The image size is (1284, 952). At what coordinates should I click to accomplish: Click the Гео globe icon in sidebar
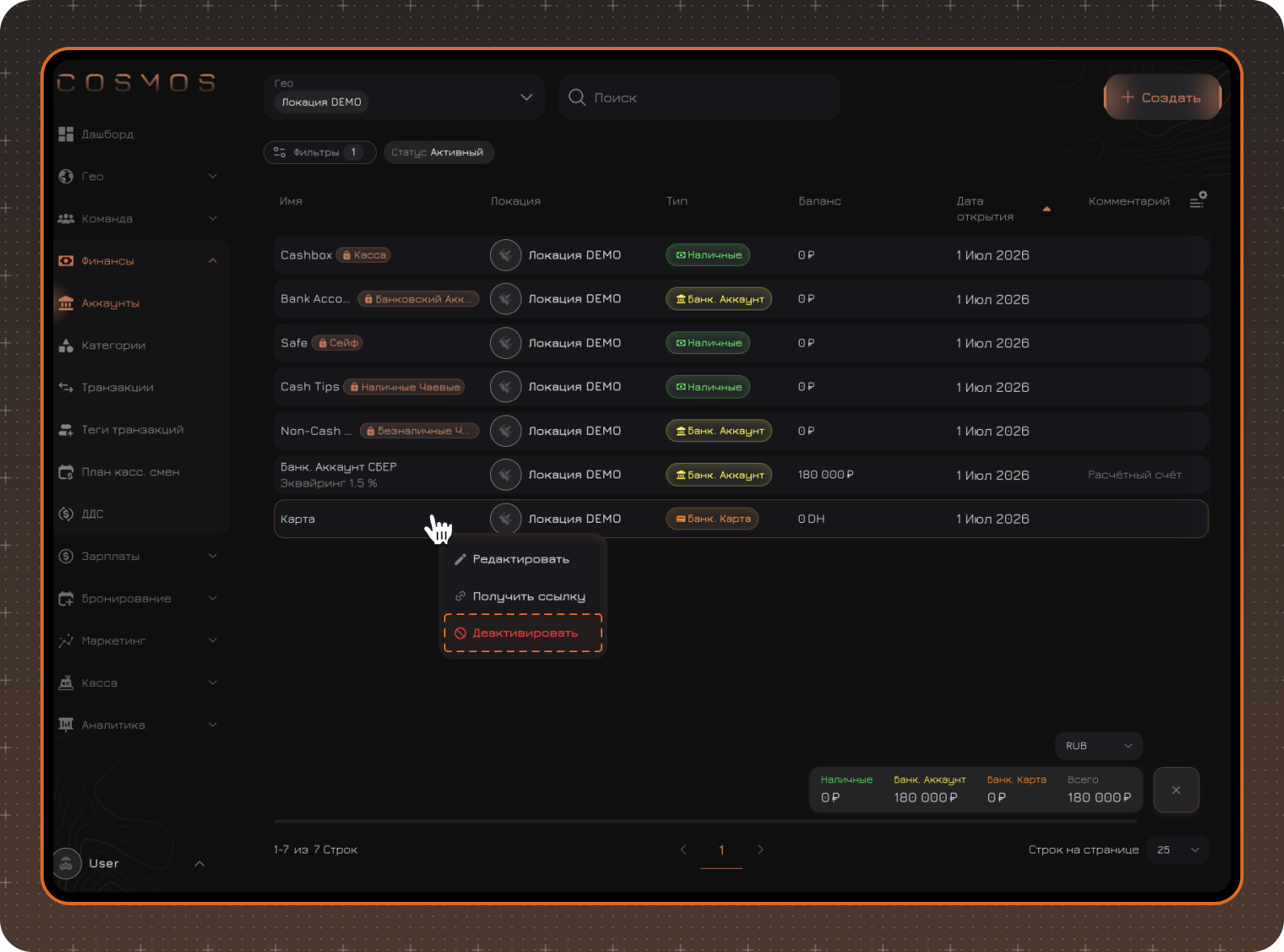click(66, 176)
